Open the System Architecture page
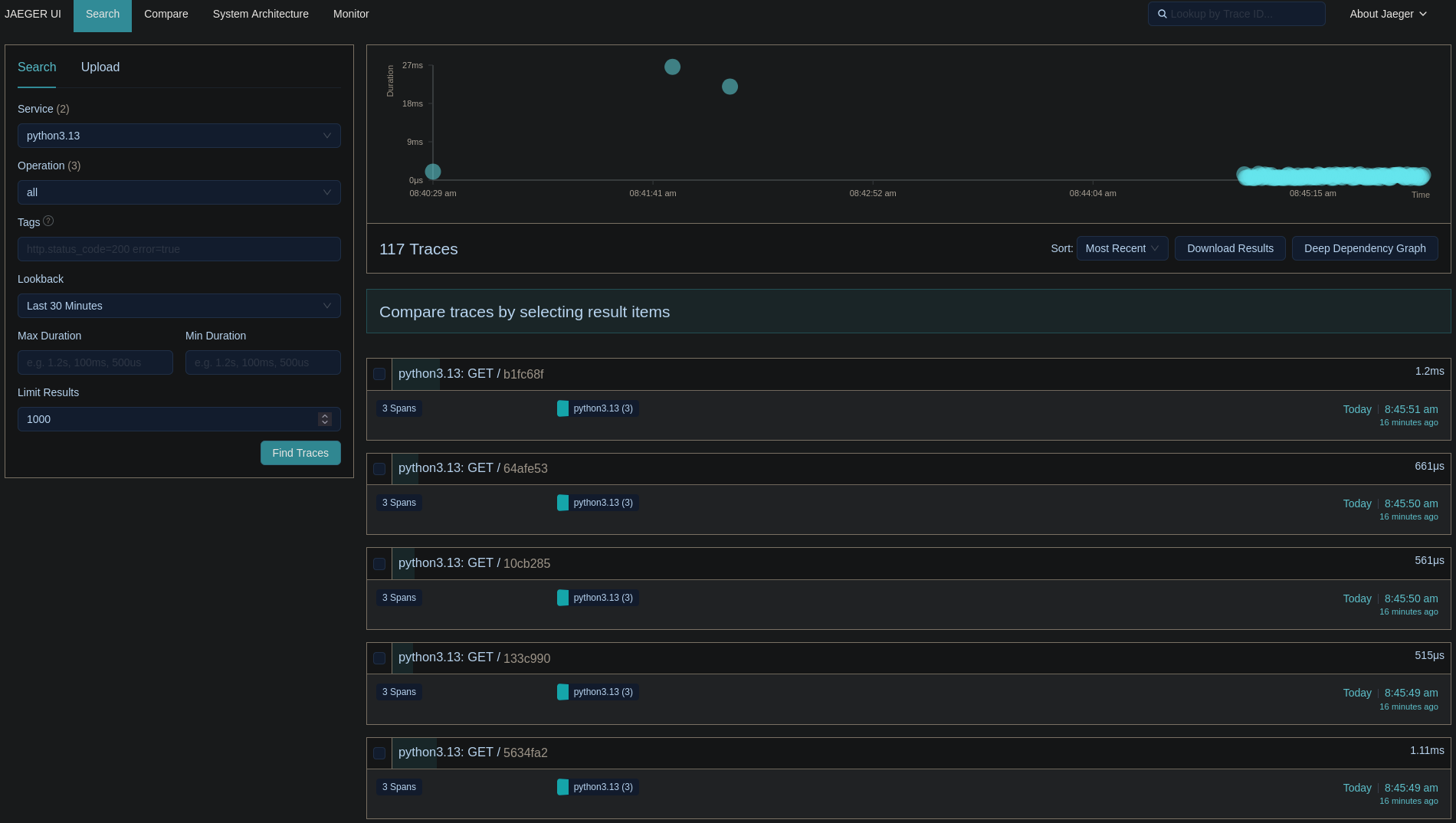 (x=261, y=14)
